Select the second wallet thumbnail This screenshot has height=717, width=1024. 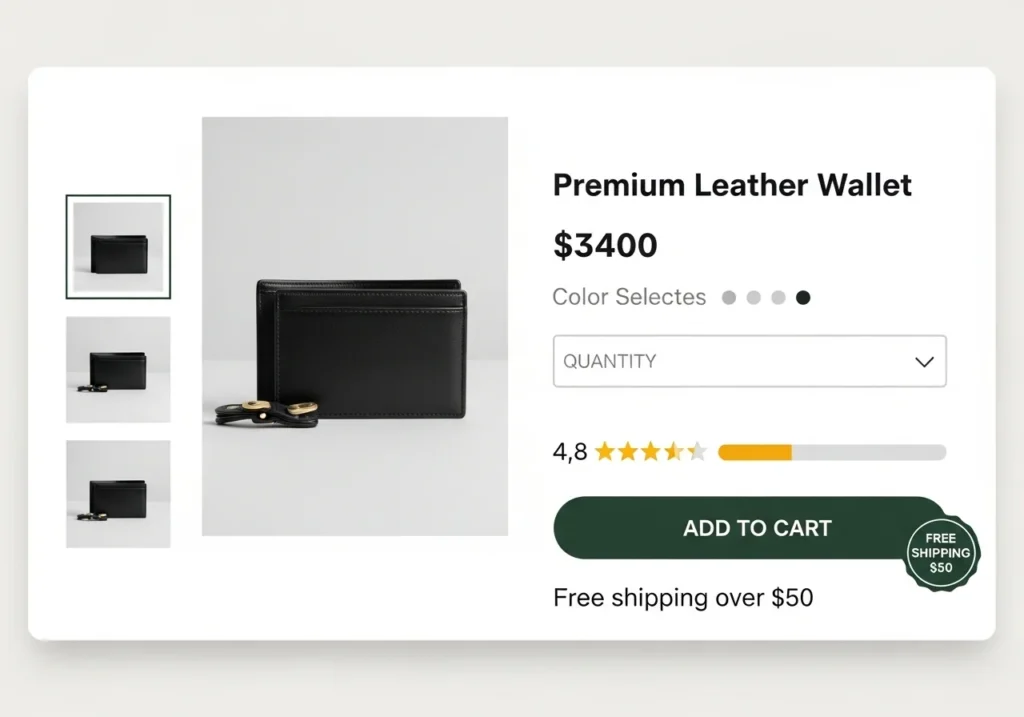click(x=118, y=370)
